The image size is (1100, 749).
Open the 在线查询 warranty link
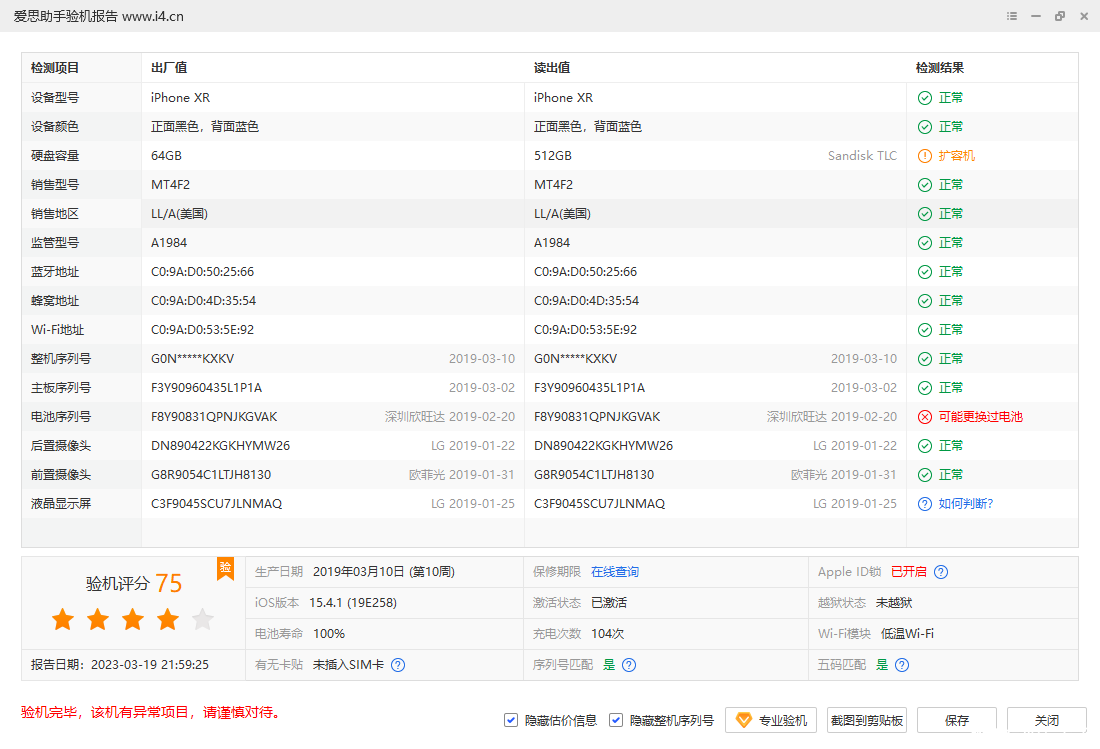pos(615,572)
